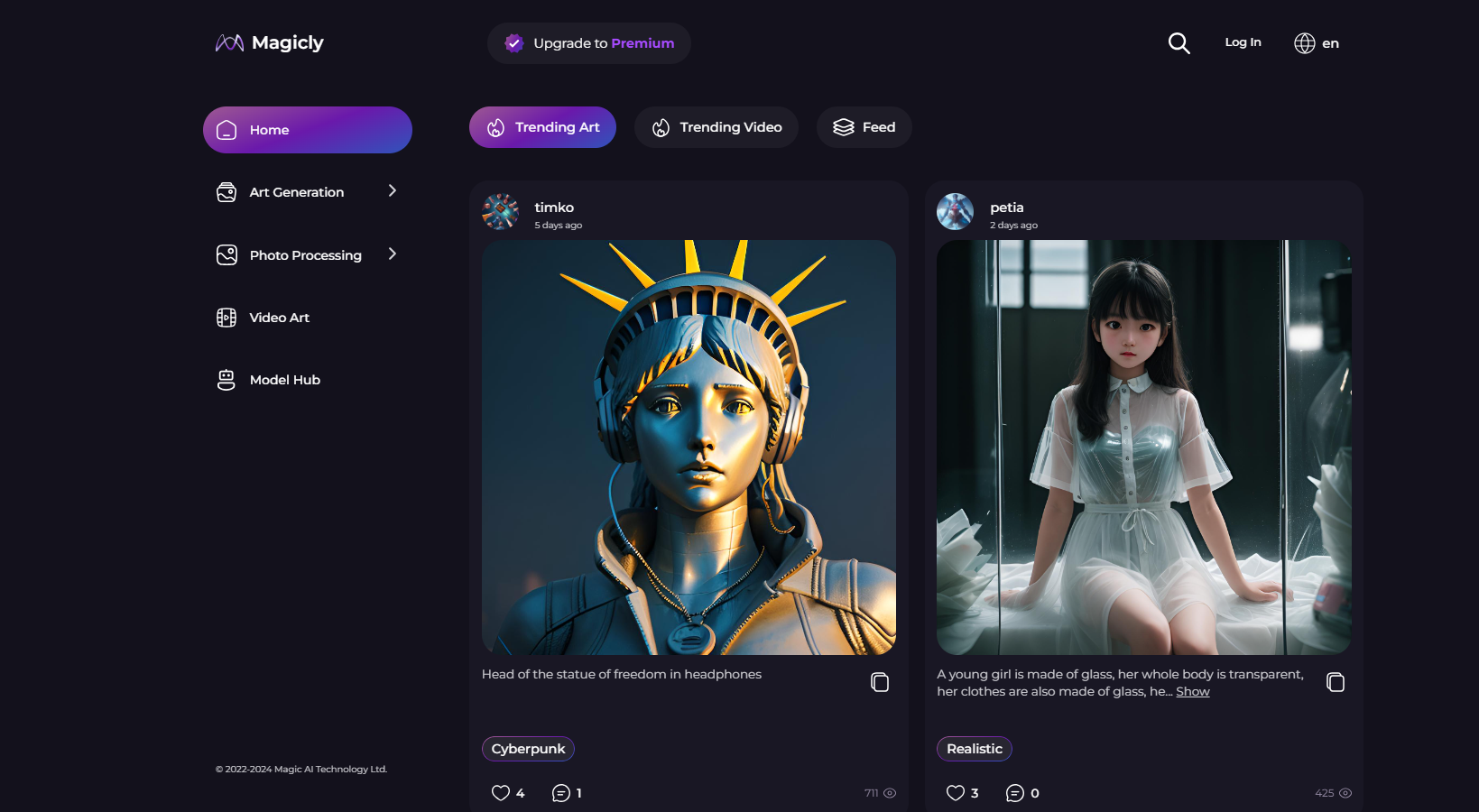1479x812 pixels.
Task: Switch to the Trending Art tab
Action: click(542, 127)
